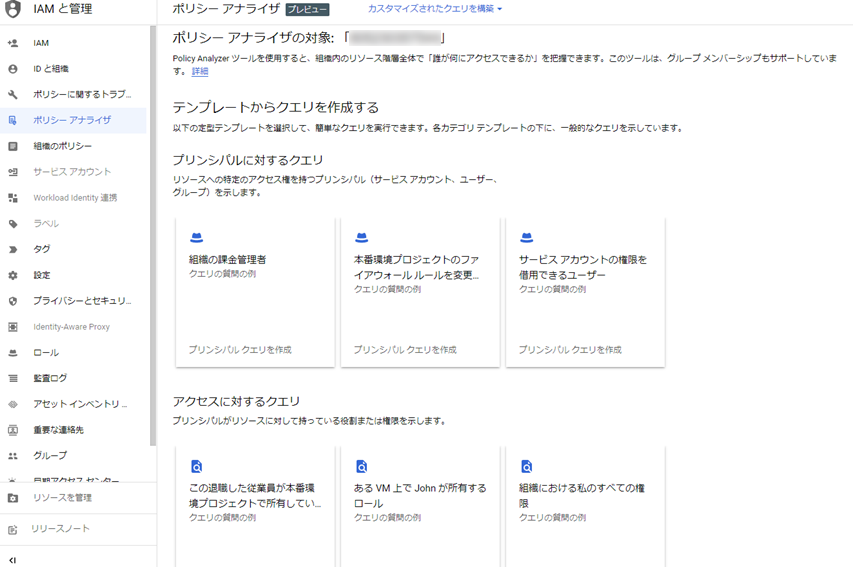Image resolution: width=853 pixels, height=567 pixels.
Task: Click the ポリシー アナライザ sidebar icon
Action: click(x=13, y=120)
